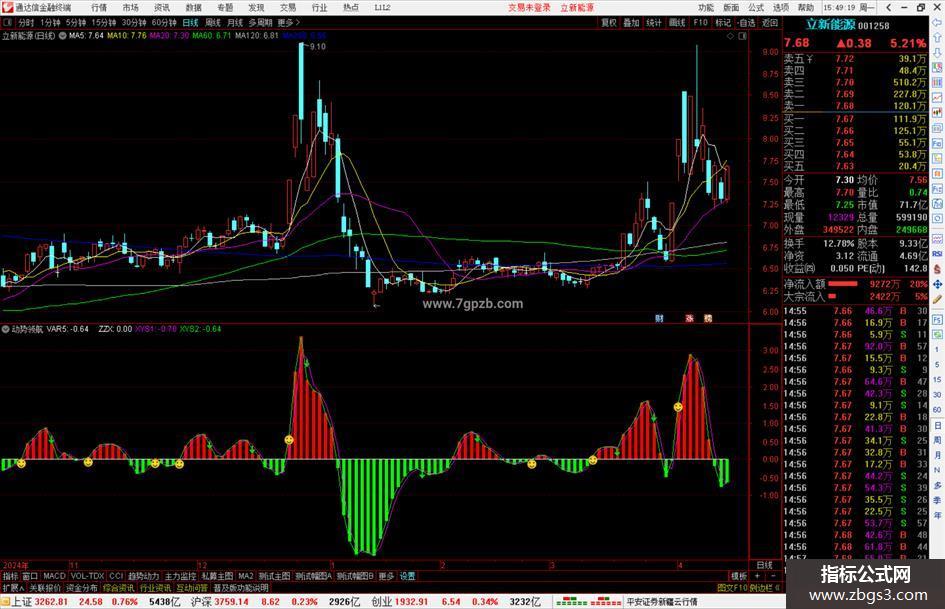Open the 行情 menu
The height and width of the screenshot is (609, 945).
tap(99, 7)
